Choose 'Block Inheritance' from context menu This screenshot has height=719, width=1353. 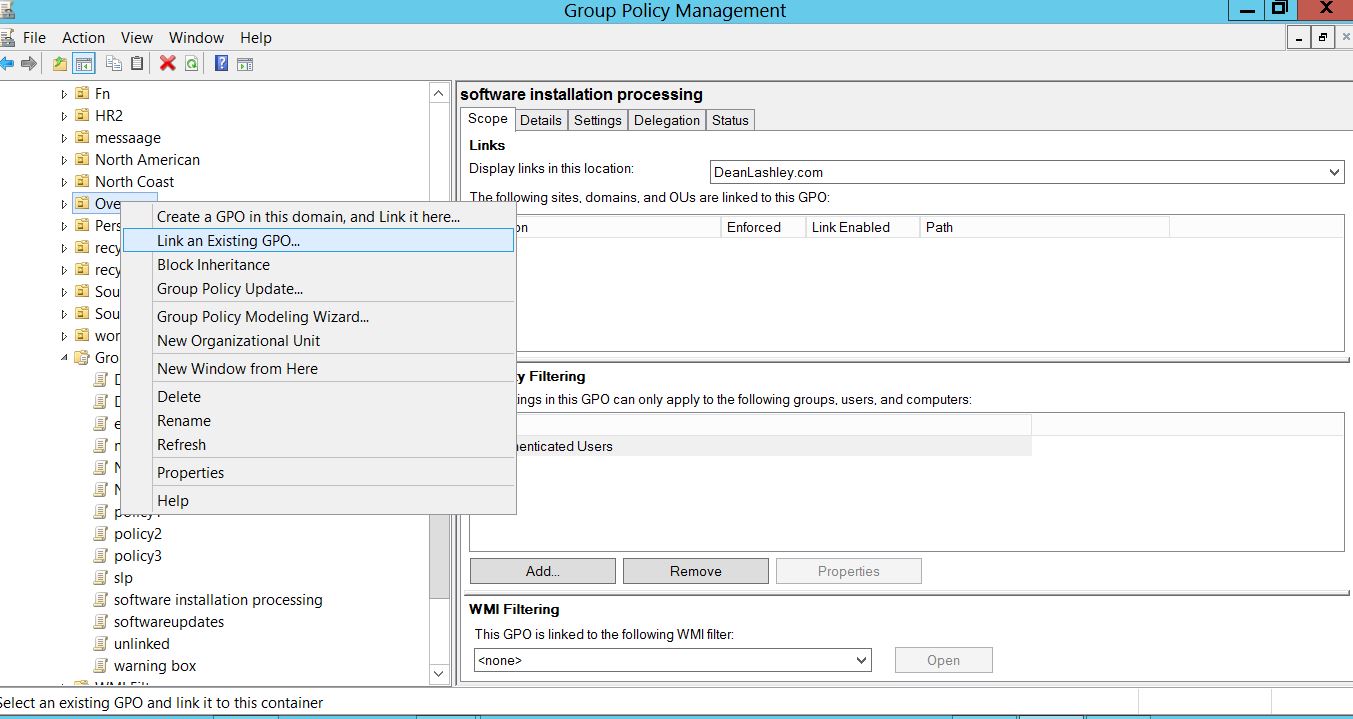[x=213, y=265]
